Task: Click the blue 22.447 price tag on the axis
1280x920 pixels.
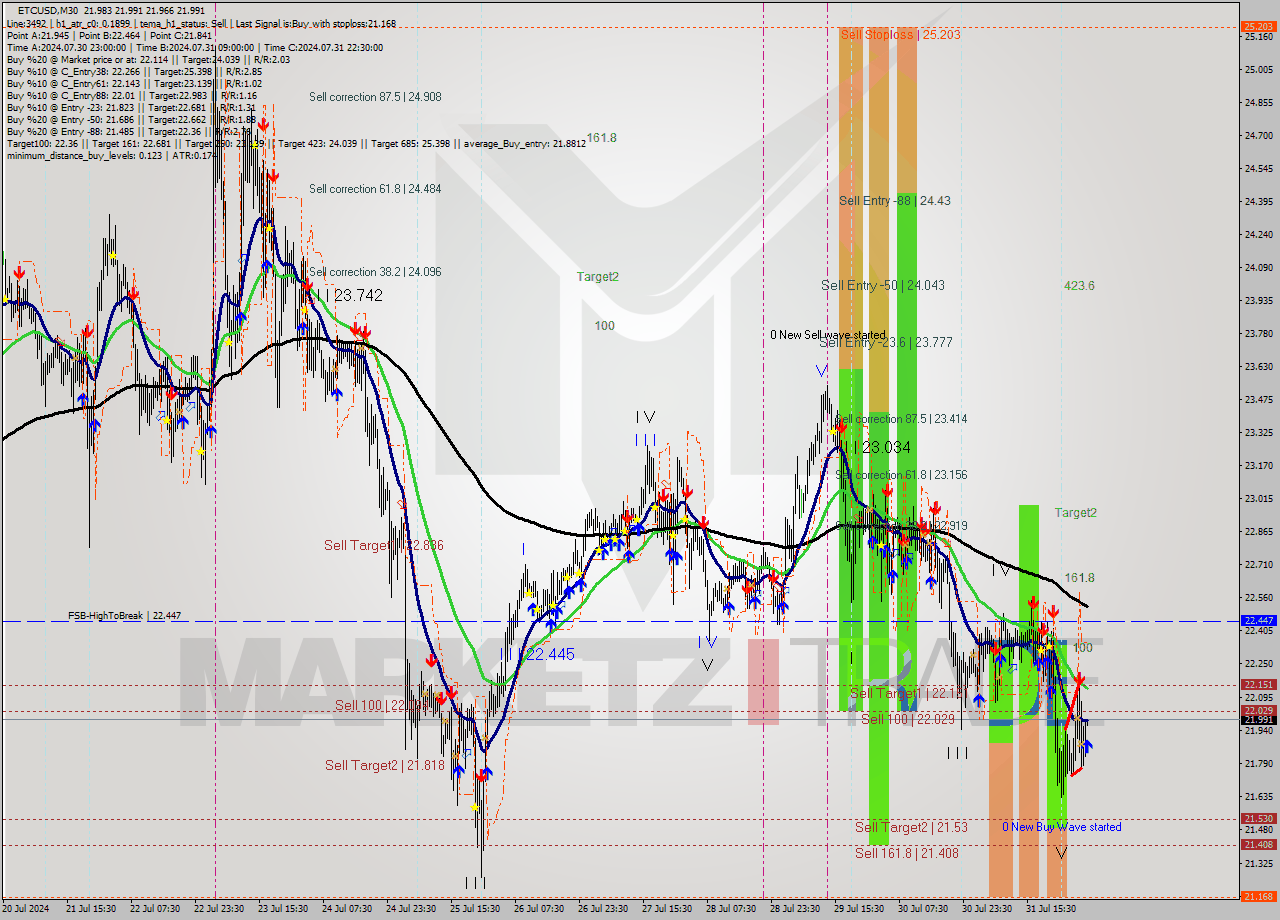Action: tap(1257, 620)
